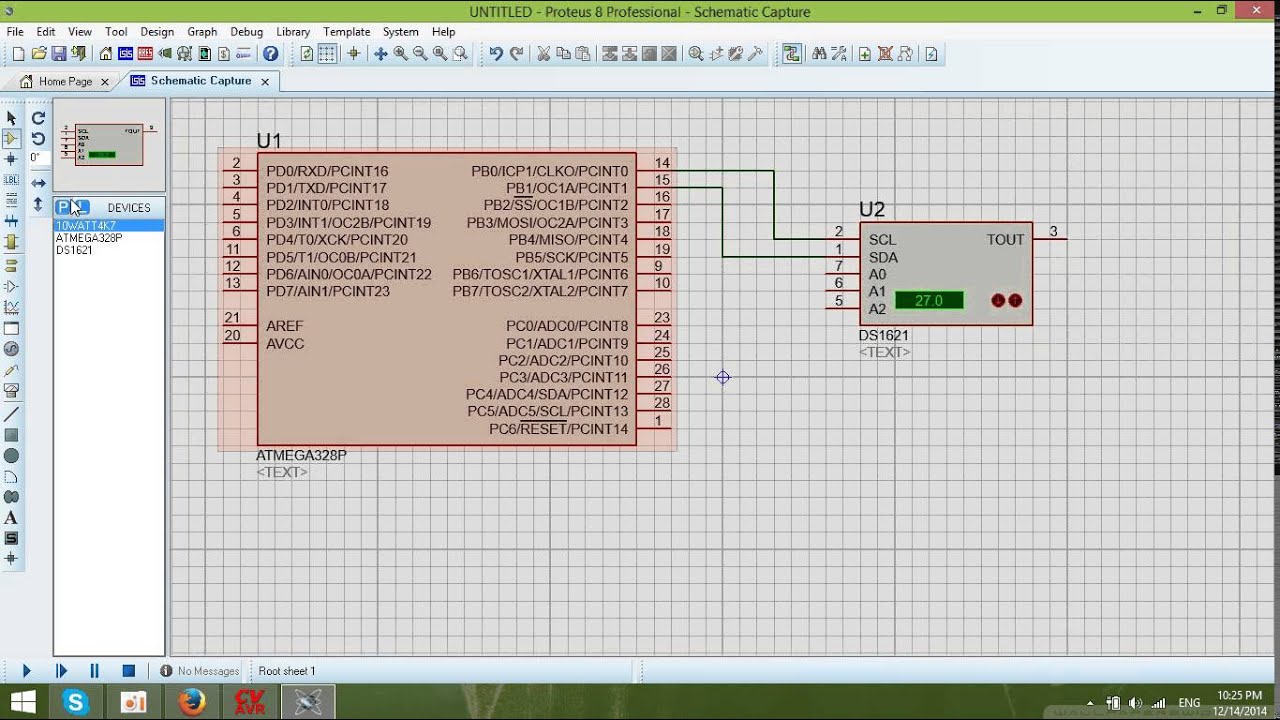Click the U1 ATMEGA328P component body
The width and height of the screenshot is (1280, 720).
pyautogui.click(x=446, y=299)
